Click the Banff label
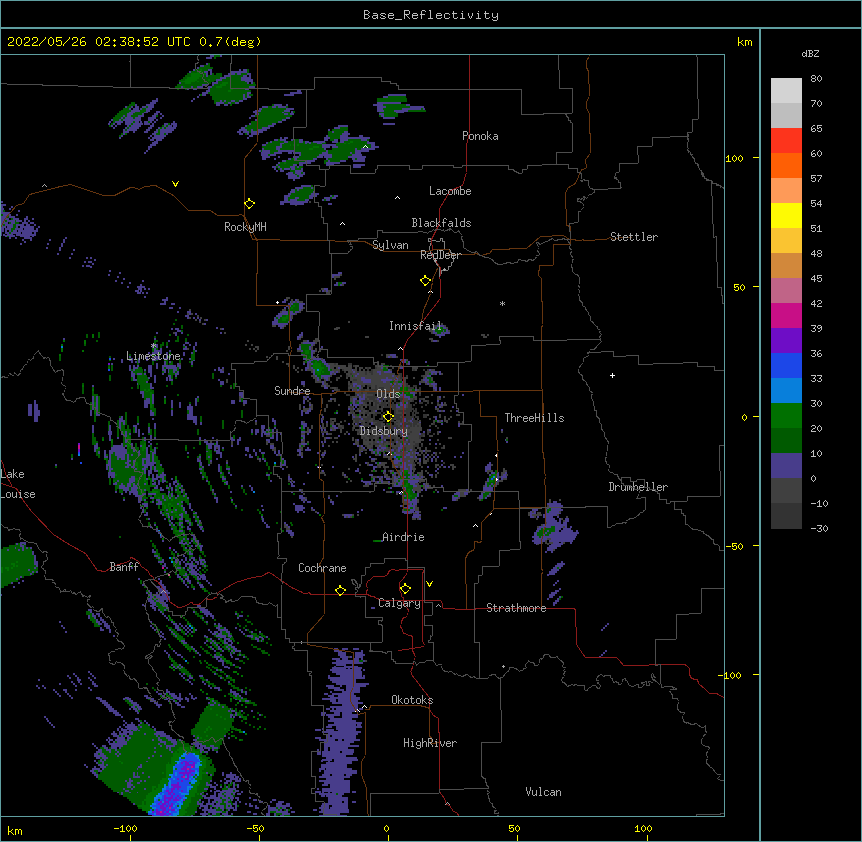Viewport: 862px width, 842px height. (124, 567)
